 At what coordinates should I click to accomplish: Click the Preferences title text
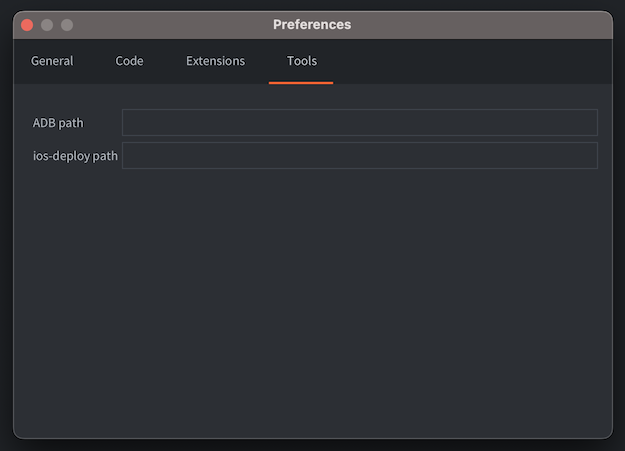click(312, 25)
